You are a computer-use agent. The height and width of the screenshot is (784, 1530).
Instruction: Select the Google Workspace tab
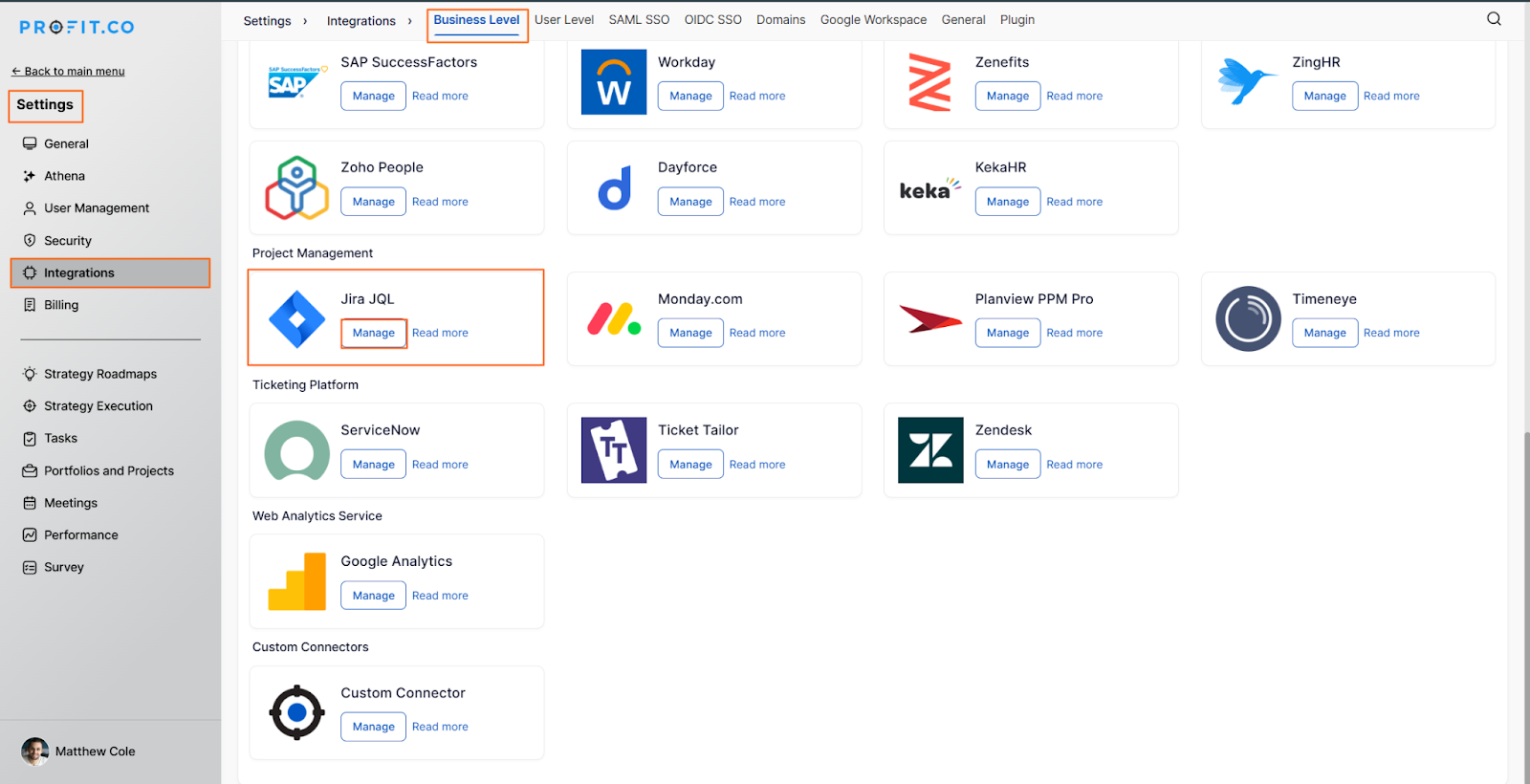coord(873,20)
